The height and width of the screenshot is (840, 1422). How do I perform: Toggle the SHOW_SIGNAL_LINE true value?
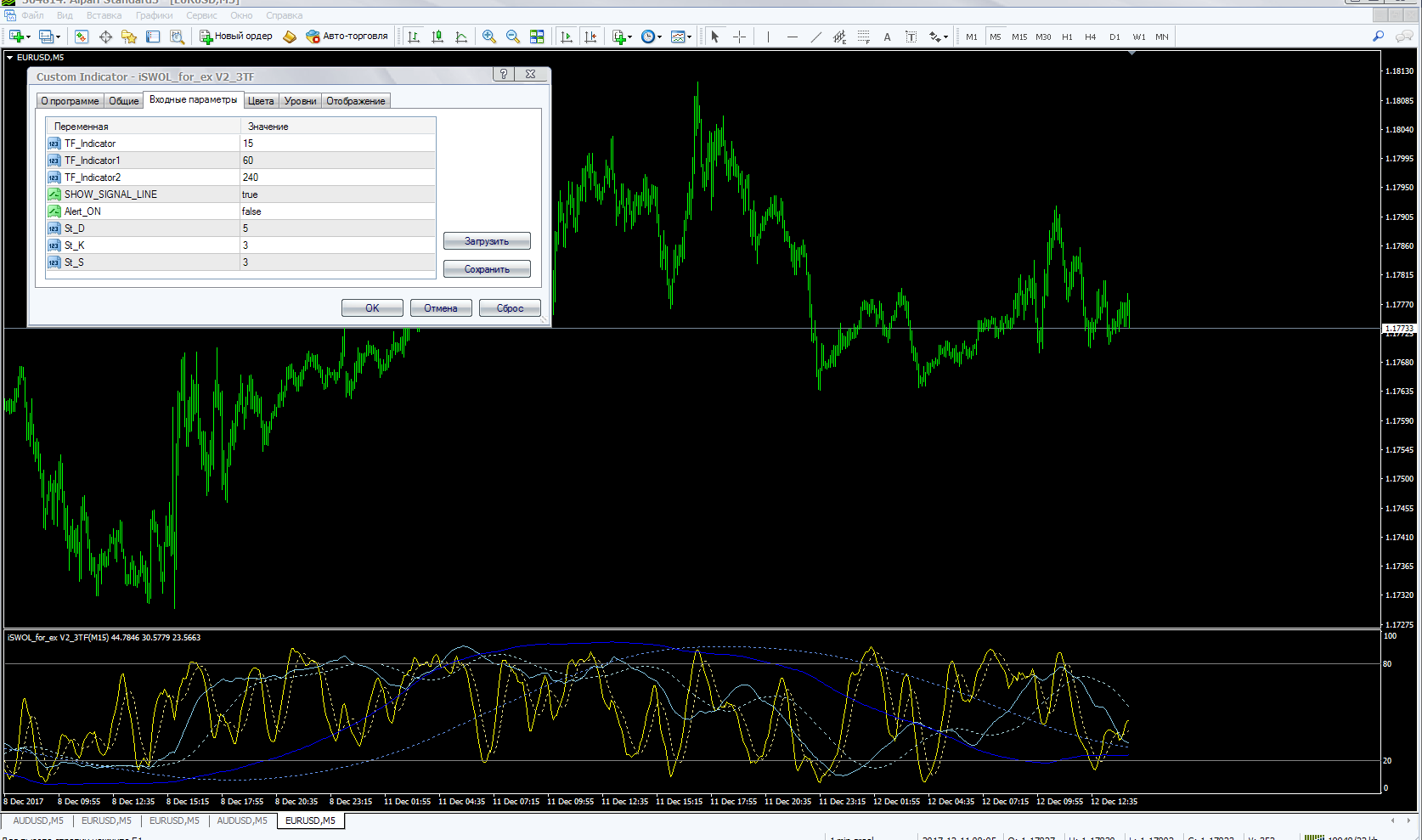coord(338,194)
